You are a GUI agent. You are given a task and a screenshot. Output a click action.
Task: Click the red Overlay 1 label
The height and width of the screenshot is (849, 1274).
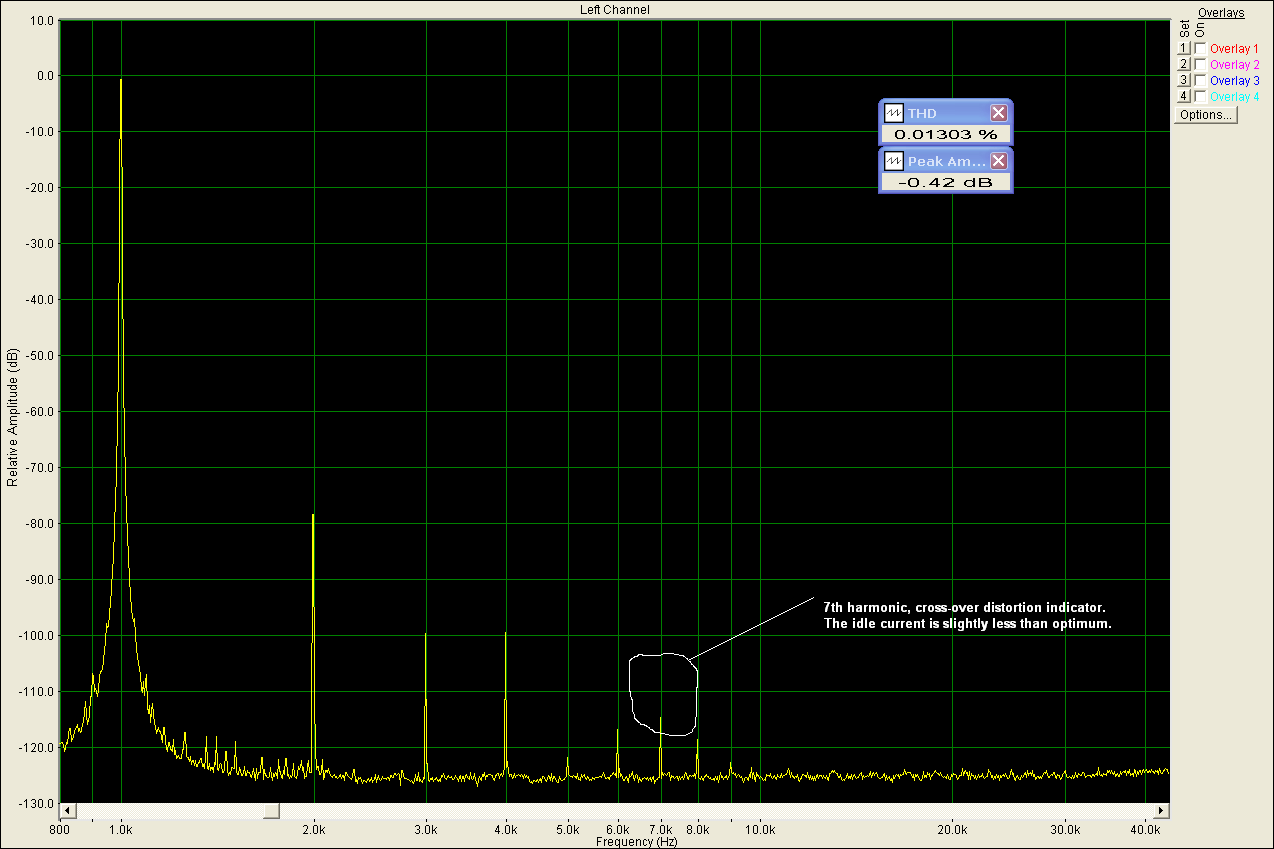tap(1235, 48)
